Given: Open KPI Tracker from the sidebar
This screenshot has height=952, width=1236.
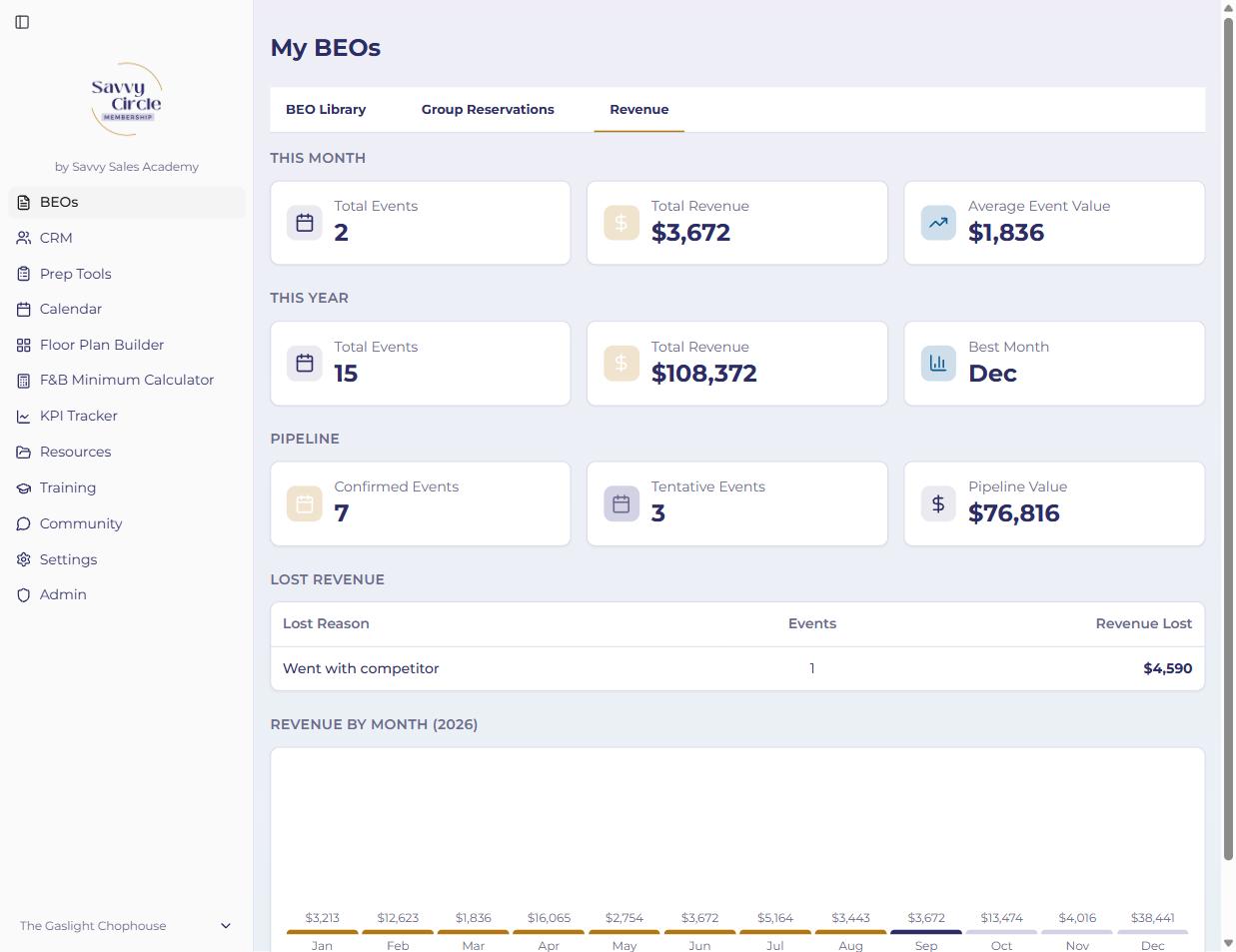Looking at the screenshot, I should (127, 416).
